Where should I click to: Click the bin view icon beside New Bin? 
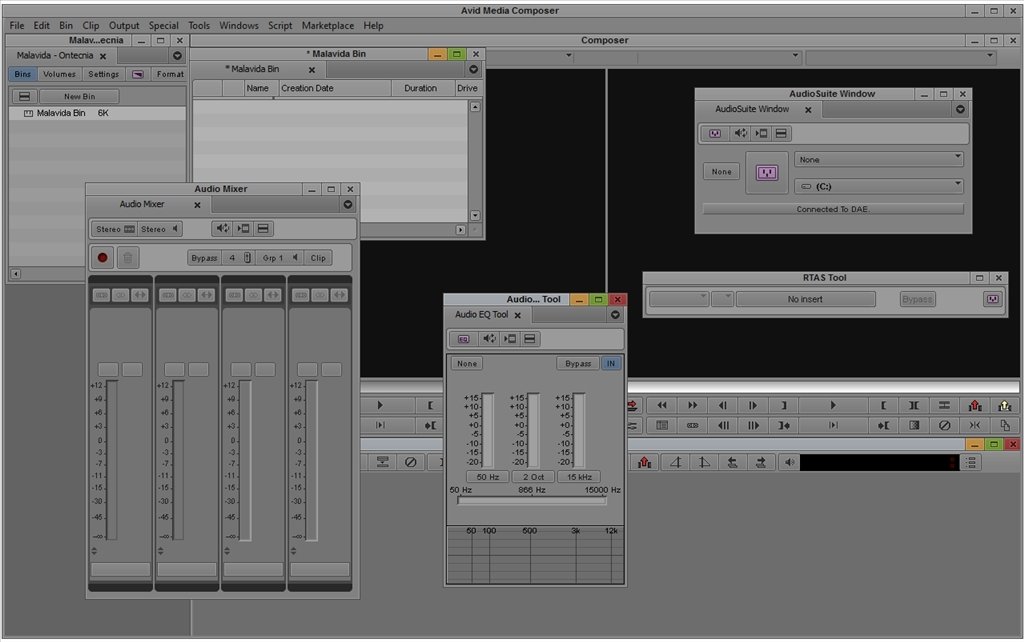click(24, 96)
